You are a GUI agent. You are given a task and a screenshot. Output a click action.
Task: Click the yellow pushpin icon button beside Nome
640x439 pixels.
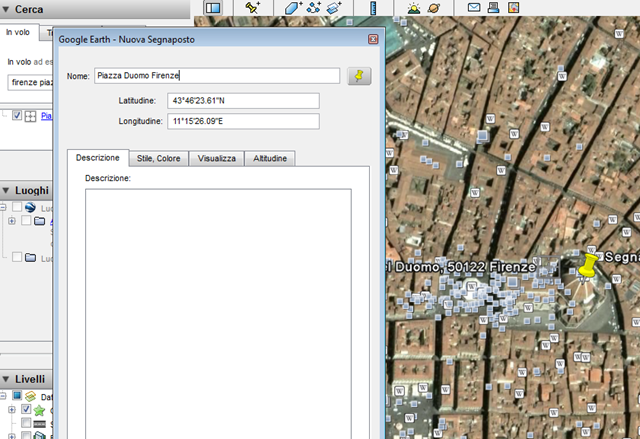pos(359,76)
